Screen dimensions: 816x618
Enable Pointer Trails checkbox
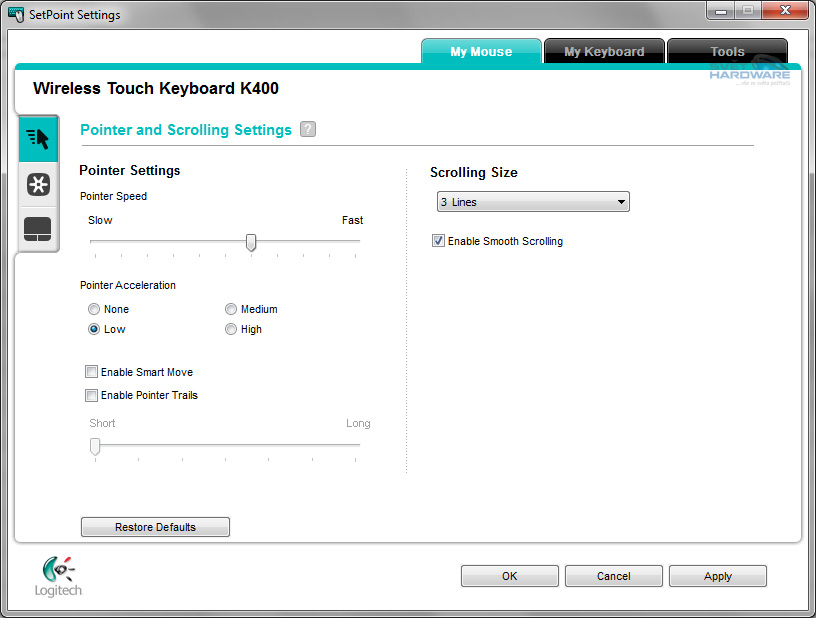pos(92,395)
